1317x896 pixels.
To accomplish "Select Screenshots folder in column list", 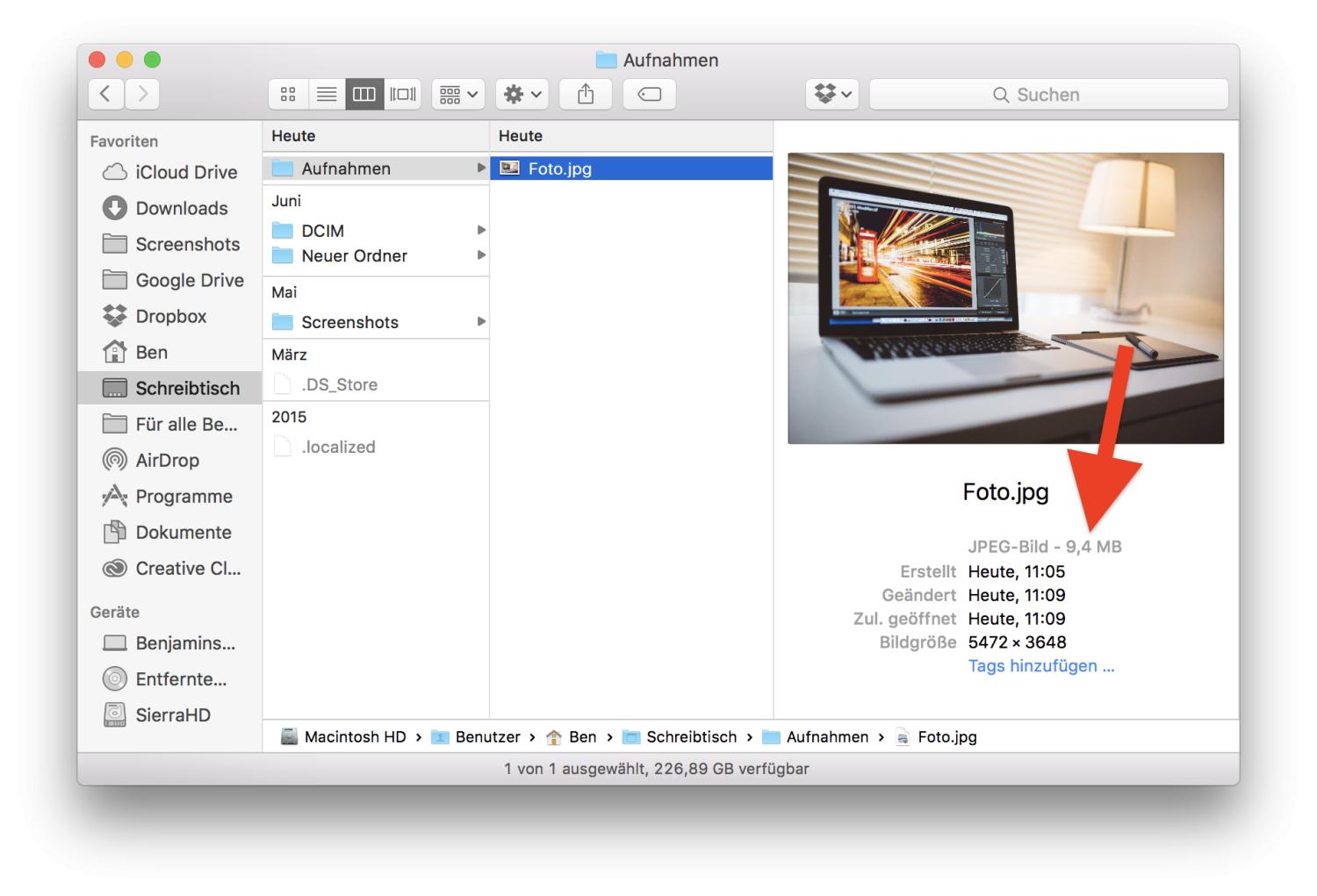I will pos(376,322).
